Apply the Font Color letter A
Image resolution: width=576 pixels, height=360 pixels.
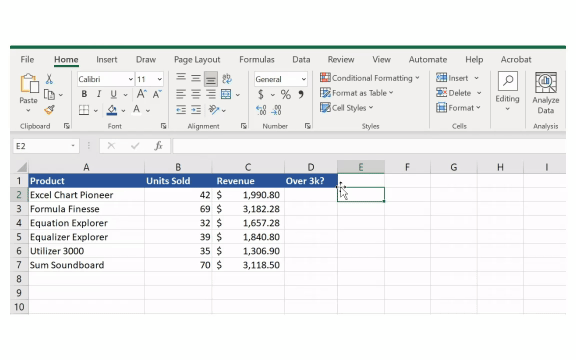click(x=136, y=109)
